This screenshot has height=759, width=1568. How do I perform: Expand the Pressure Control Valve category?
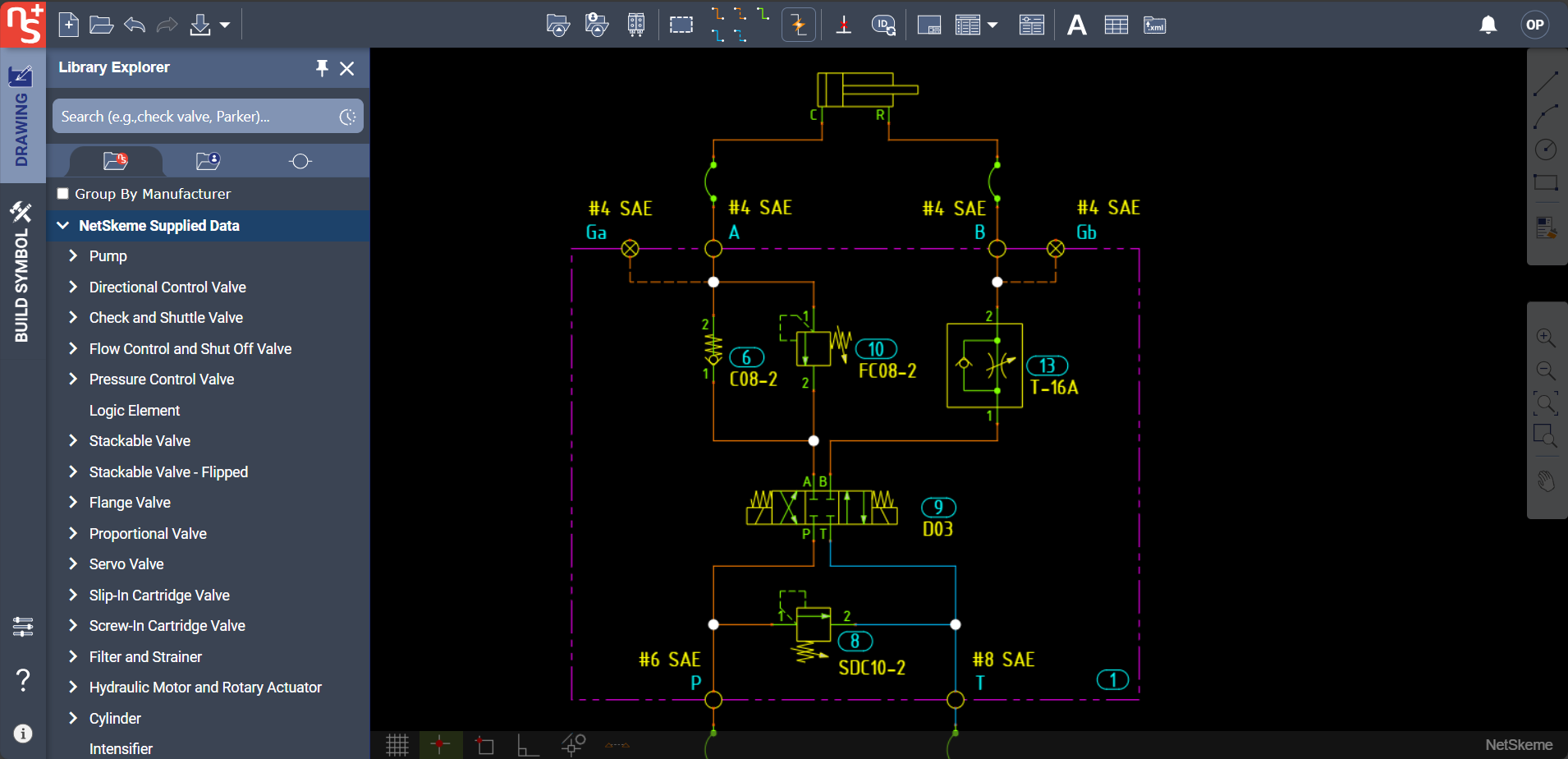click(x=72, y=379)
